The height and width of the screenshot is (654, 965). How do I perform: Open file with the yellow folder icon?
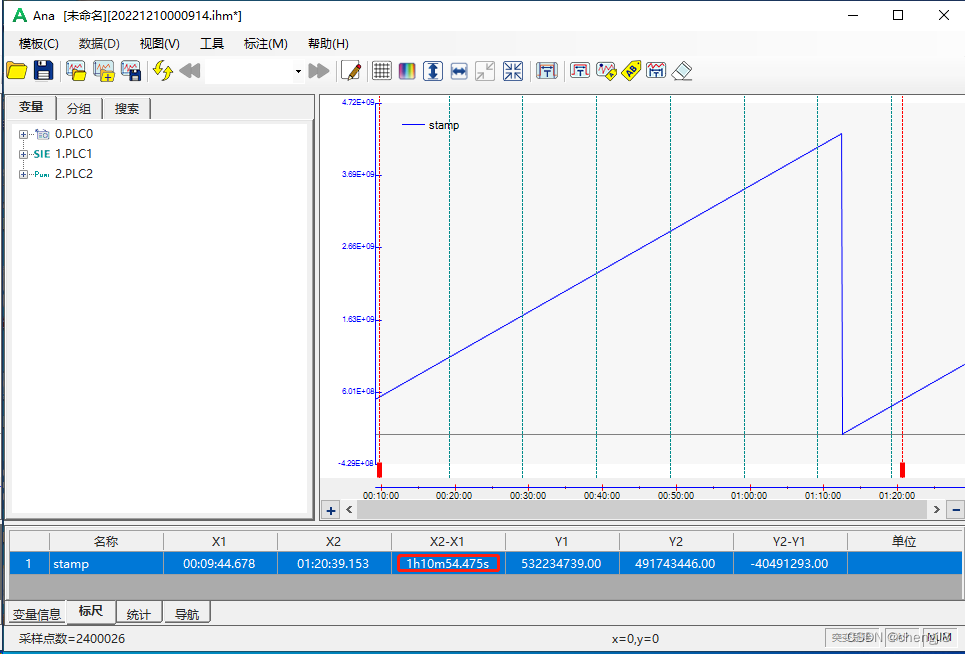pyautogui.click(x=17, y=71)
